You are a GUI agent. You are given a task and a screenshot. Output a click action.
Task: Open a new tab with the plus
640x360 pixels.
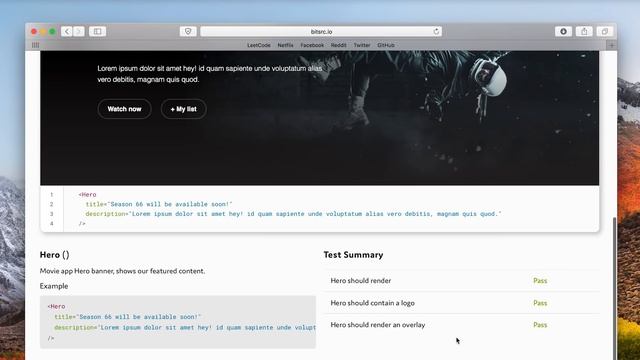tap(611, 45)
